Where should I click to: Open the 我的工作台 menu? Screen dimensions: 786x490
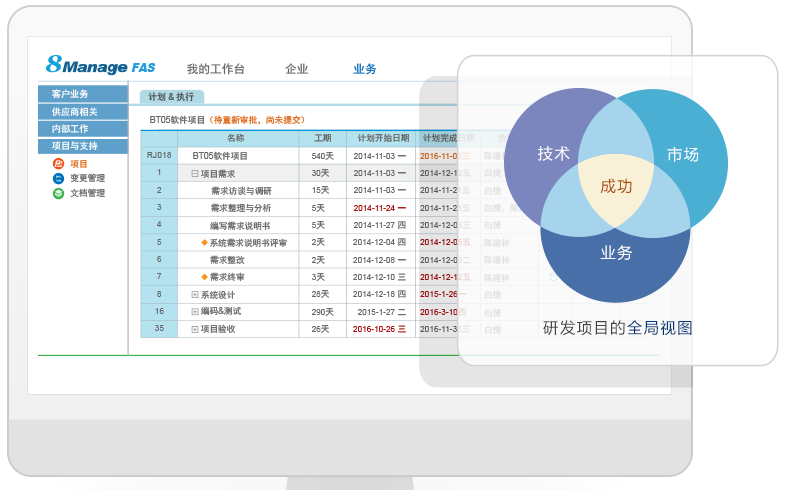[215, 69]
